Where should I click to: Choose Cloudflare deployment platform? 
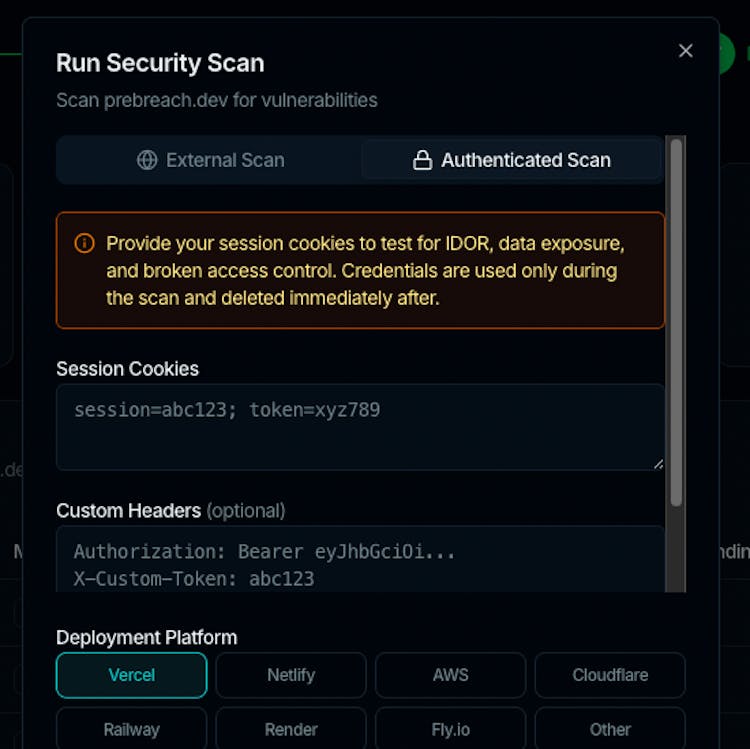click(x=610, y=675)
